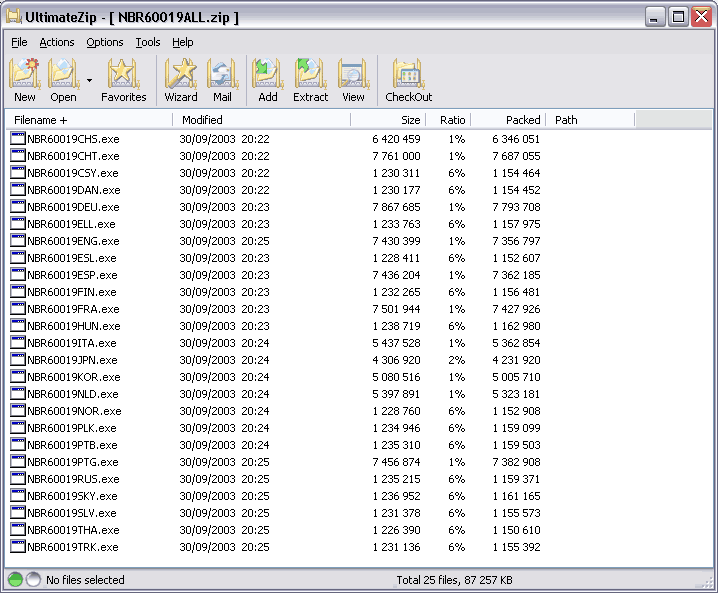Select file icon of NBR60019ENG.exe

pyautogui.click(x=18, y=240)
